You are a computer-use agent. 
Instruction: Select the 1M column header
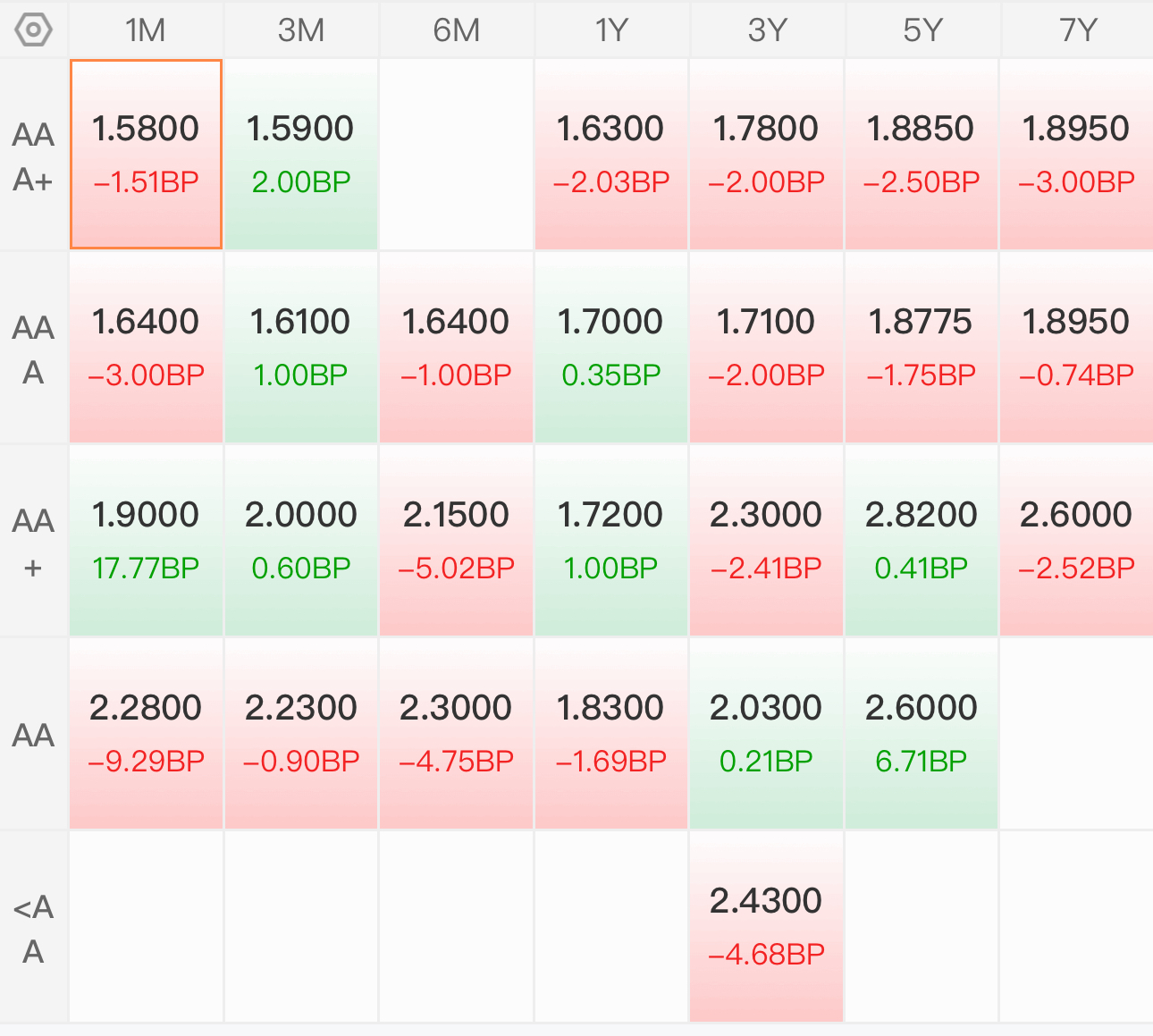146,30
